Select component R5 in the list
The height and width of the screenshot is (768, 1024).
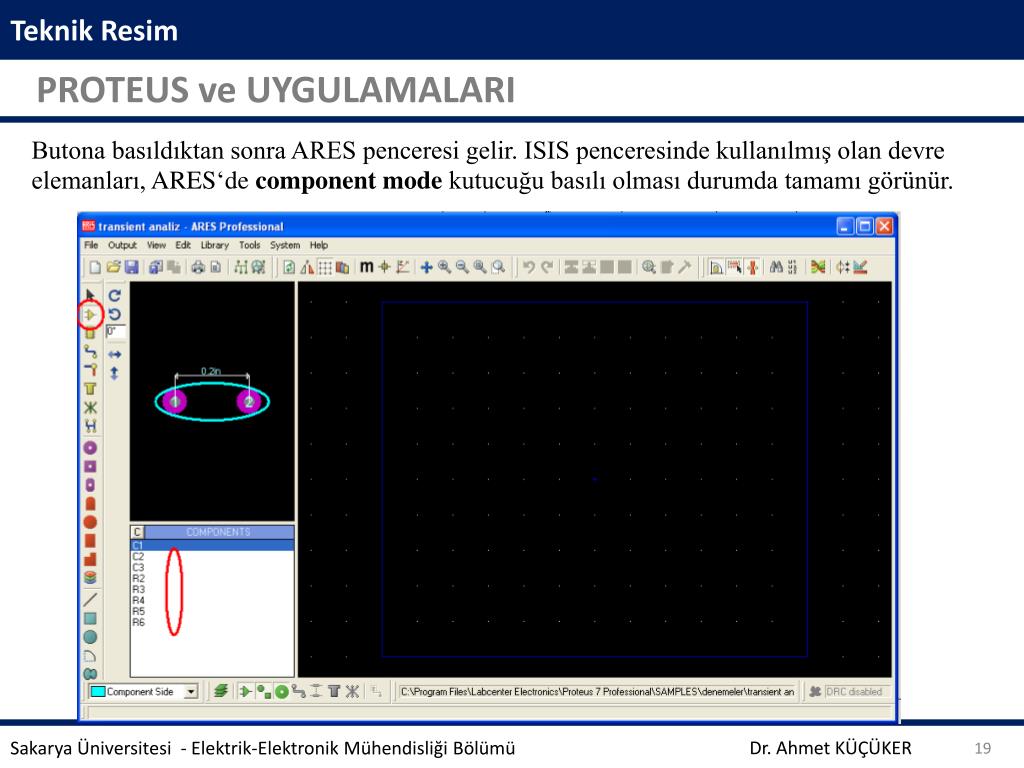212,611
